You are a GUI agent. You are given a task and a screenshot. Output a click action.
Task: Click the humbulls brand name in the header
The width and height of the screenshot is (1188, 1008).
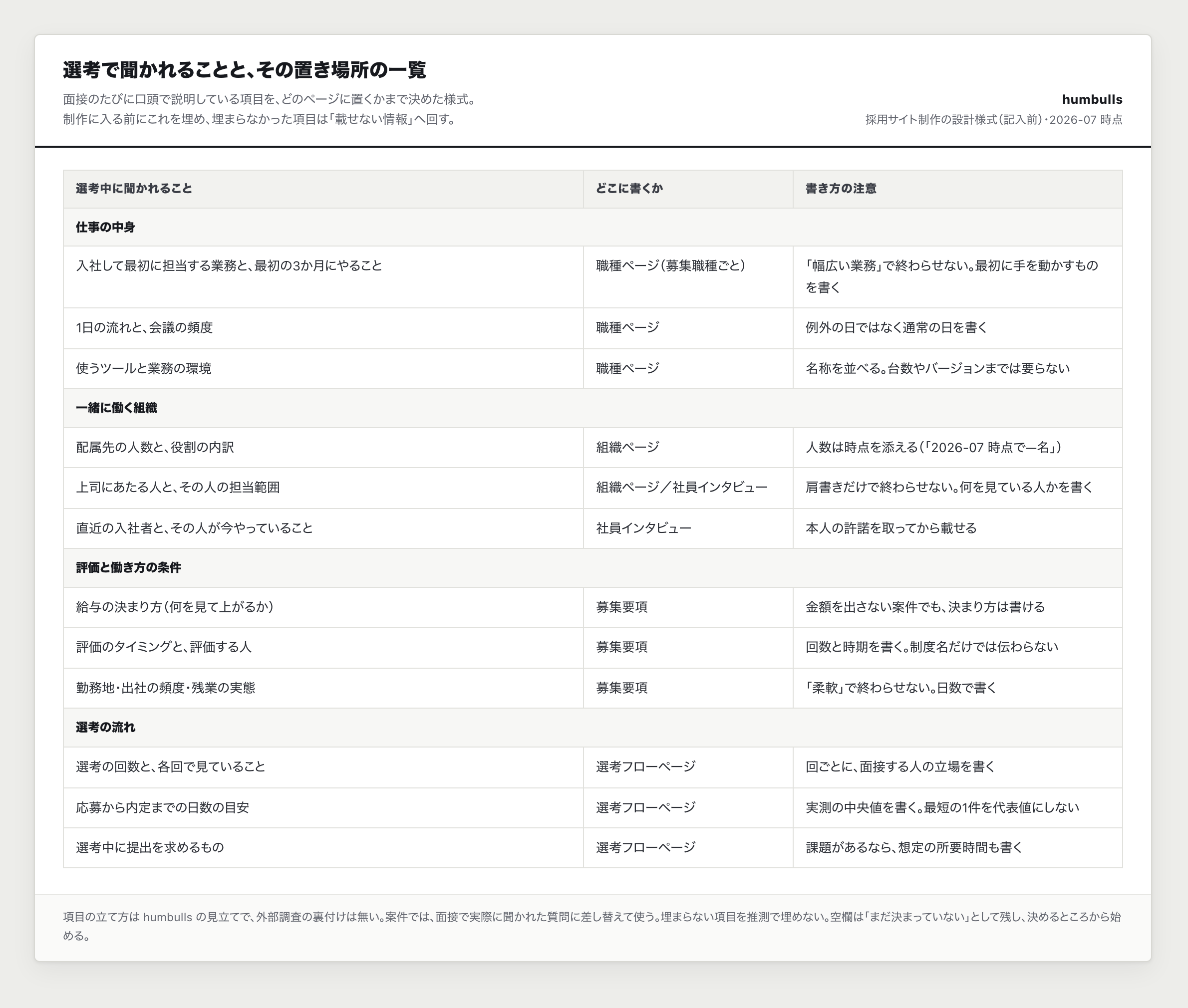pos(1092,99)
